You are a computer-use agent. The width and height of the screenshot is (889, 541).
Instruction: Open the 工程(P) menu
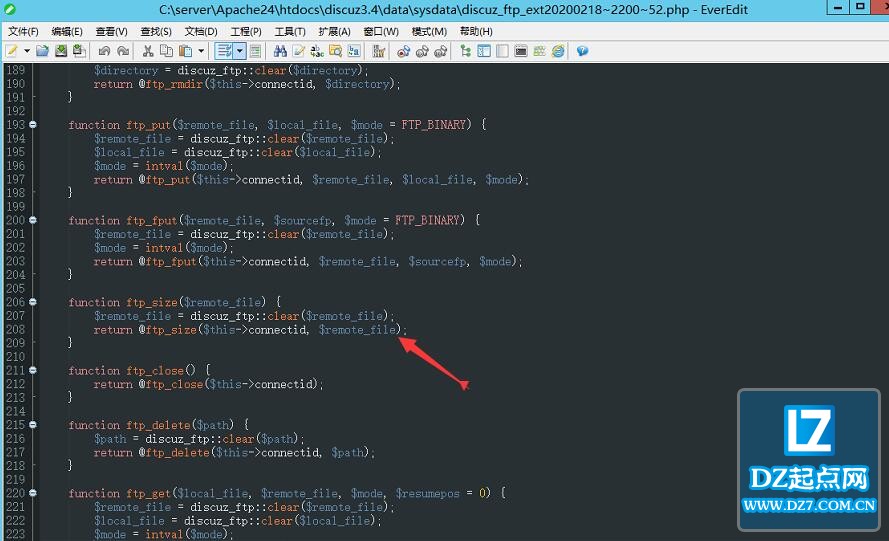coord(246,31)
